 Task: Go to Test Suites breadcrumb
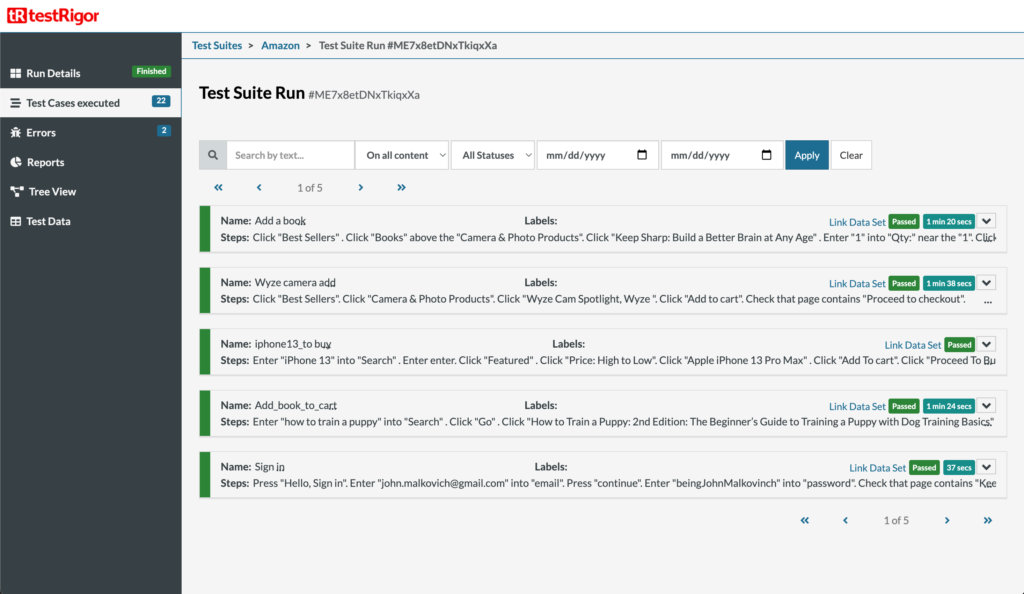coord(217,45)
